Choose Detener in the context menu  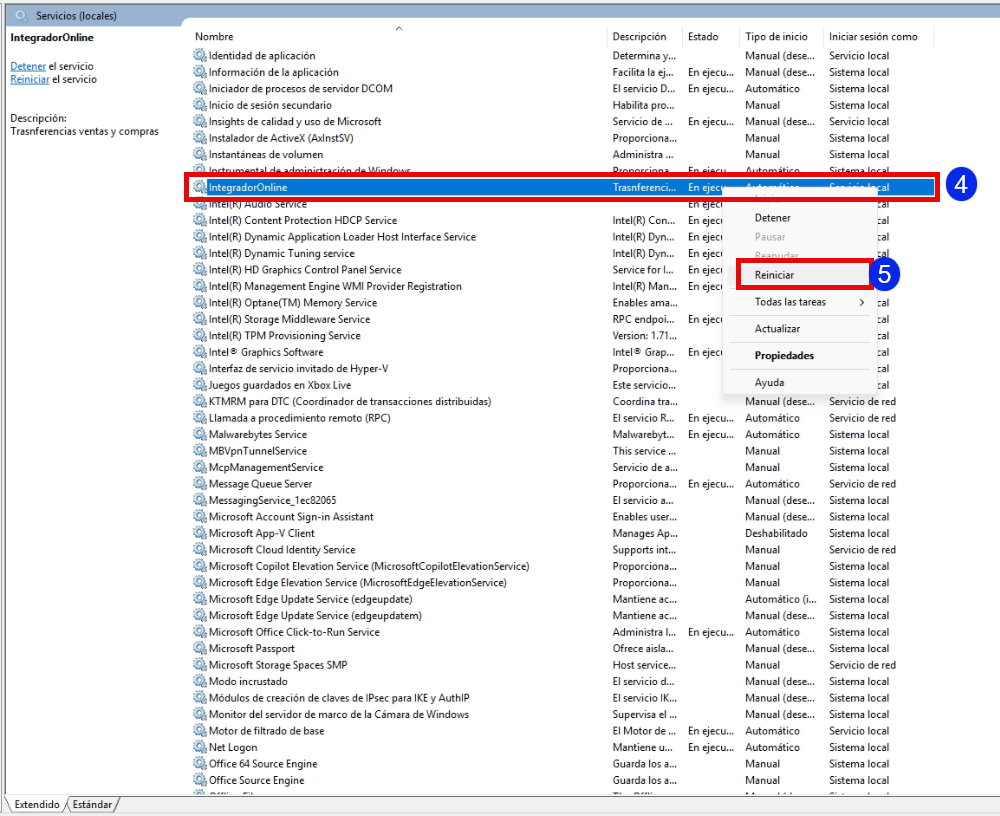[x=772, y=218]
